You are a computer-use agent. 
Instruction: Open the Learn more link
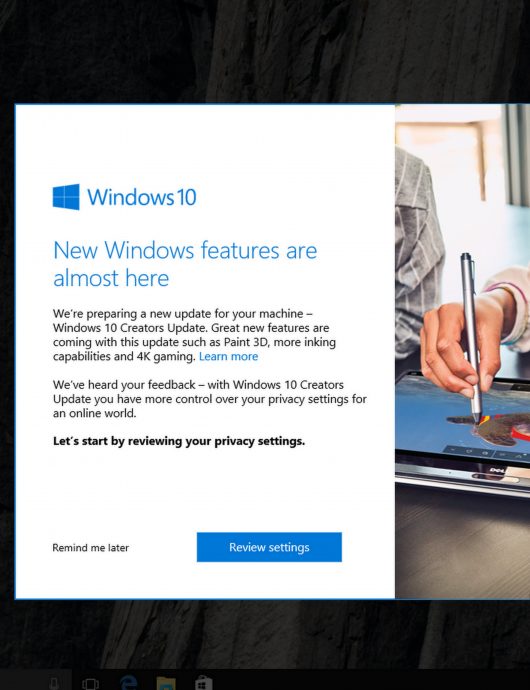pyautogui.click(x=228, y=356)
